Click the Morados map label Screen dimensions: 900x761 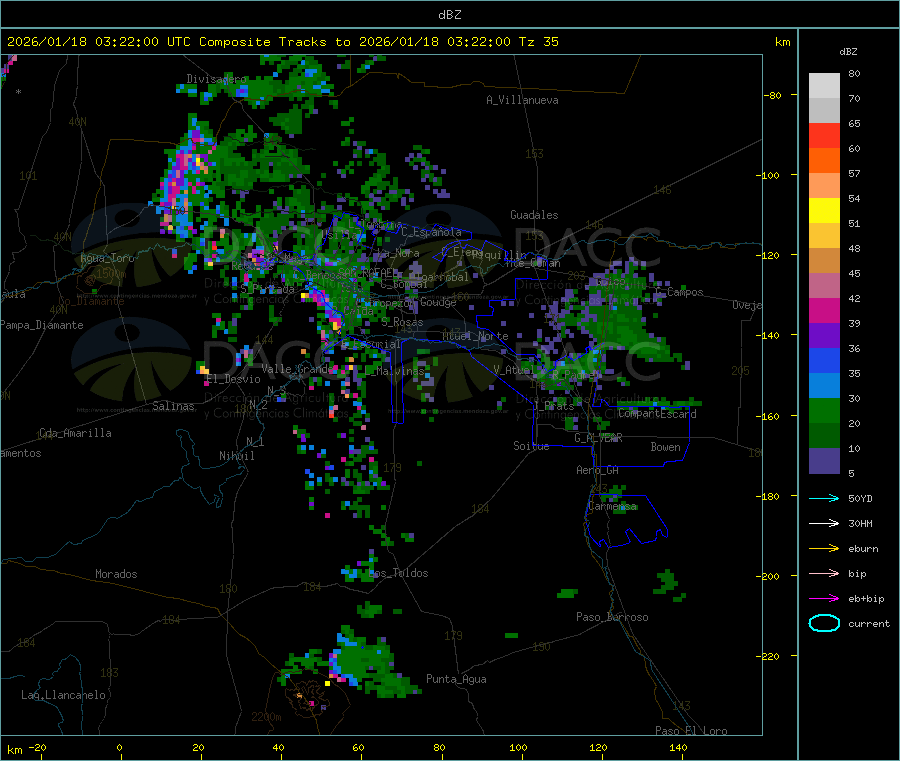tap(117, 574)
